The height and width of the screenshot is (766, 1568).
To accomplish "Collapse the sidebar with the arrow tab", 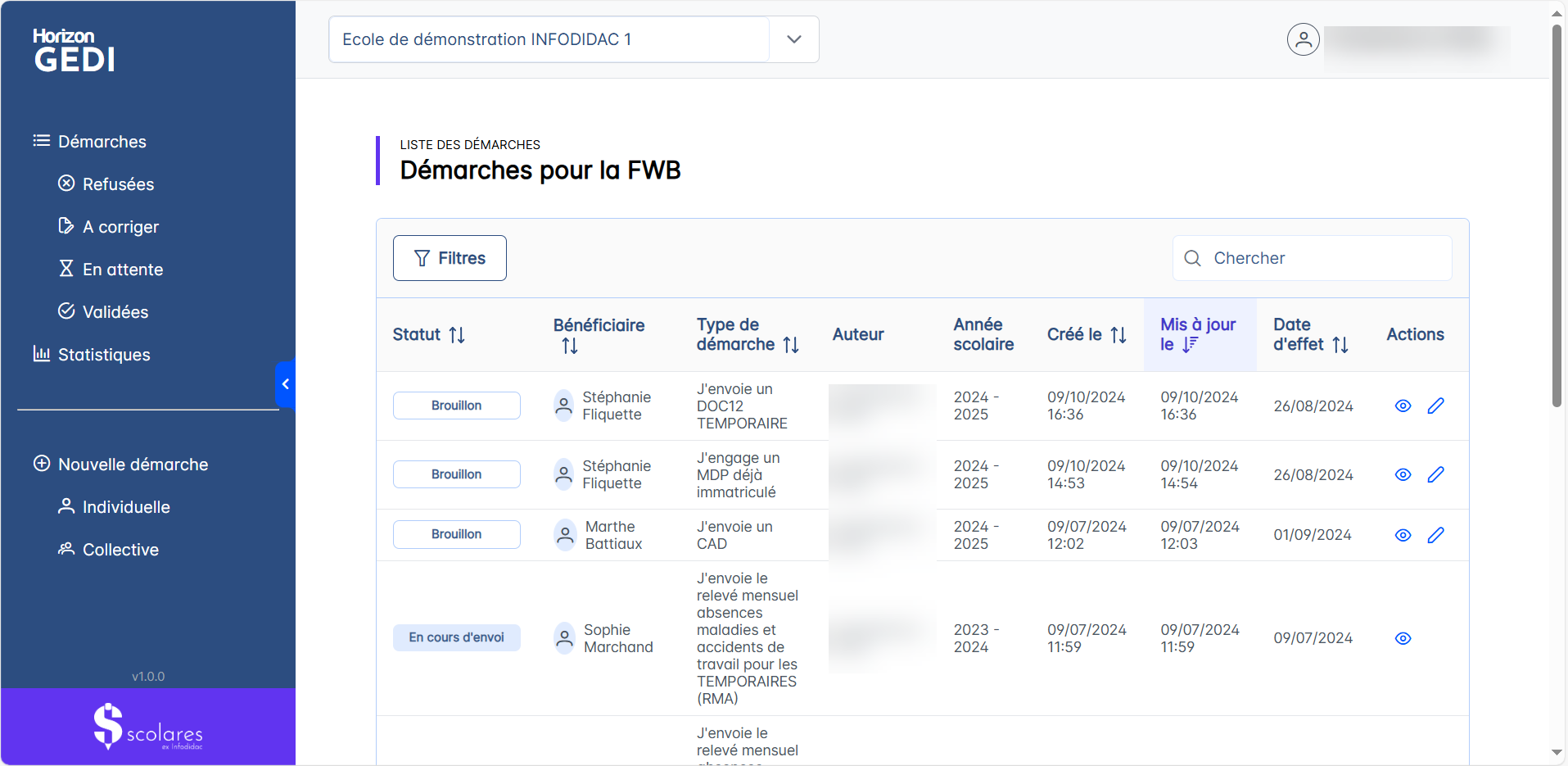I will point(285,383).
